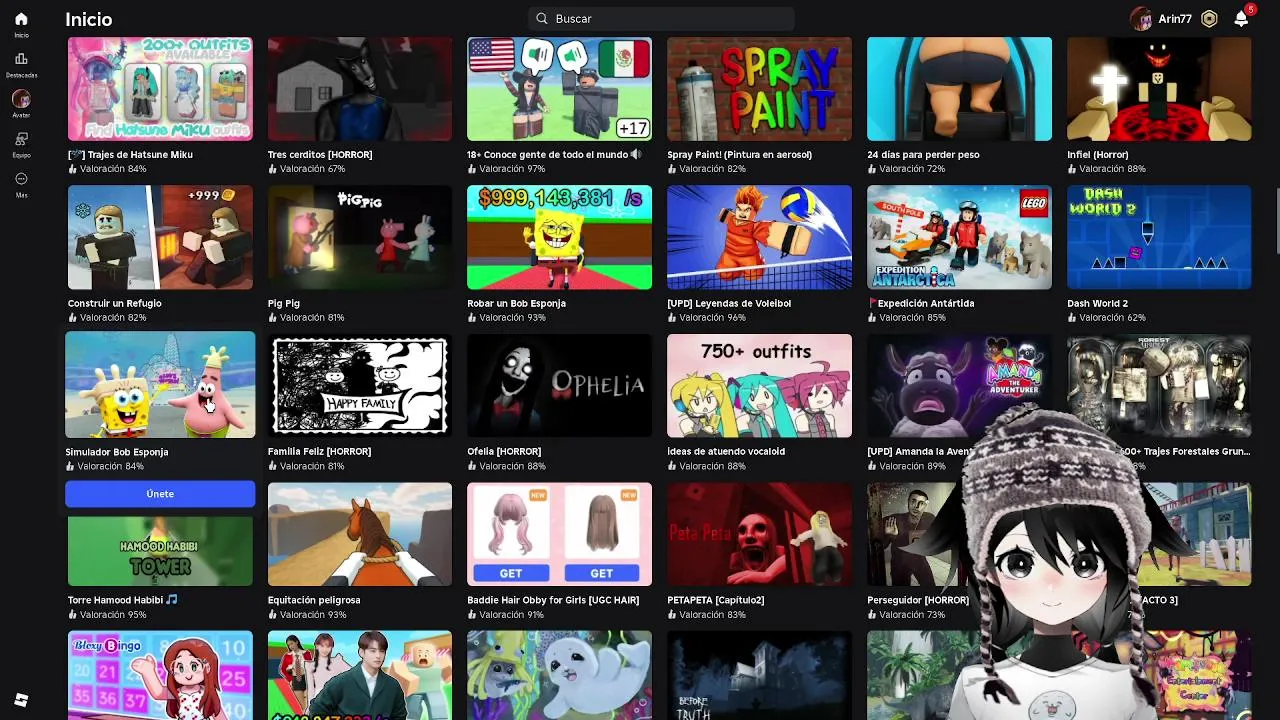1280x720 pixels.
Task: Open Inicio home icon in sidebar
Action: 21,19
